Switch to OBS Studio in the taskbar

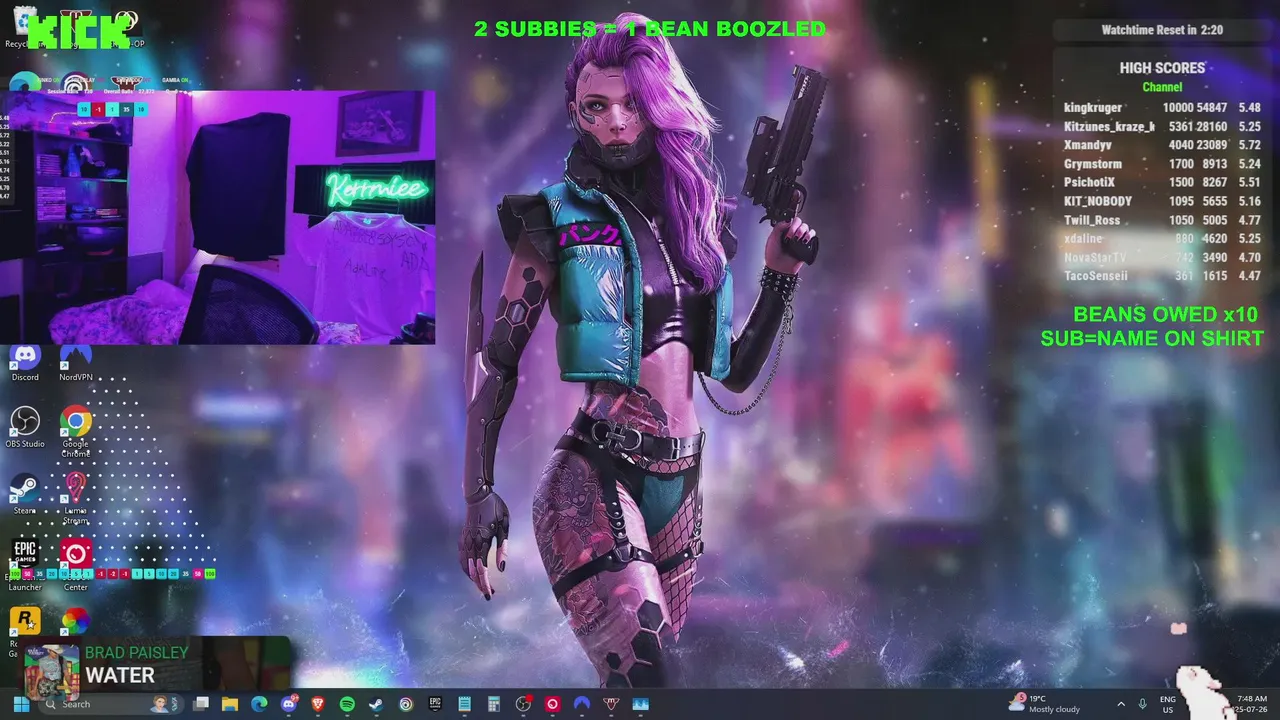click(x=523, y=704)
